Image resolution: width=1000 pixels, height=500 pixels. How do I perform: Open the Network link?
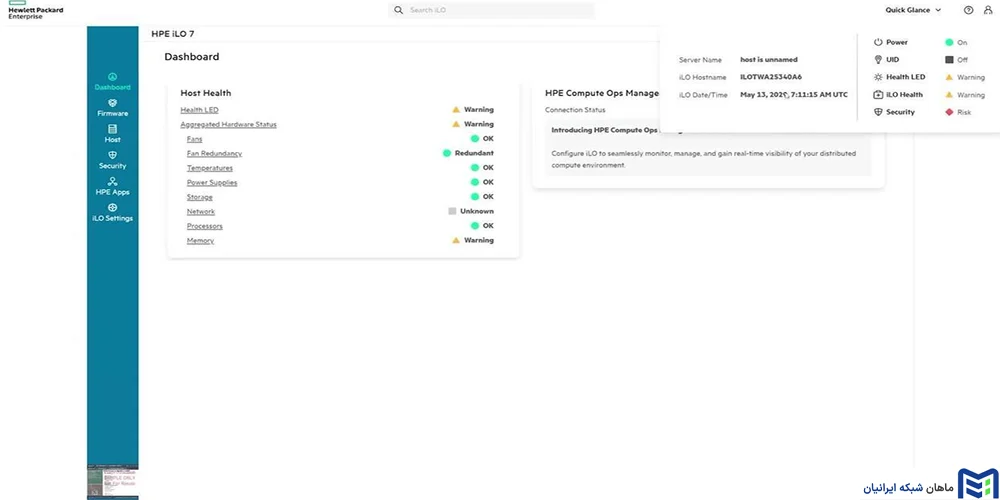201,211
